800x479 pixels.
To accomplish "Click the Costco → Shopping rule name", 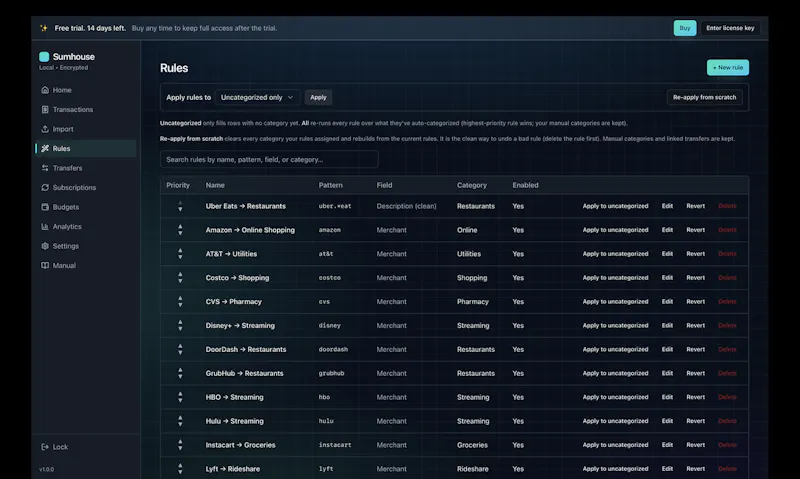I will click(237, 278).
